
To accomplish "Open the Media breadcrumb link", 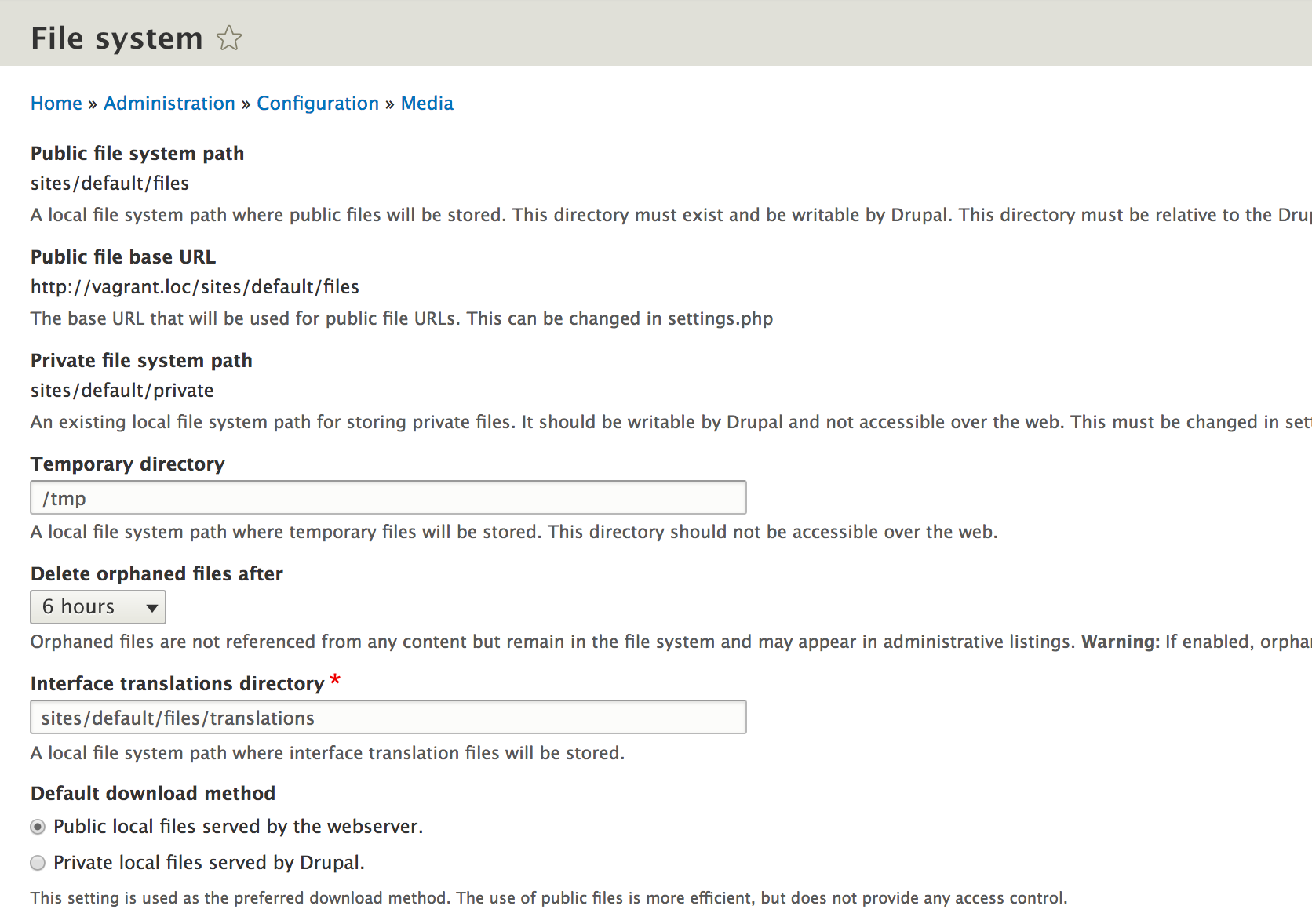I will click(x=427, y=104).
